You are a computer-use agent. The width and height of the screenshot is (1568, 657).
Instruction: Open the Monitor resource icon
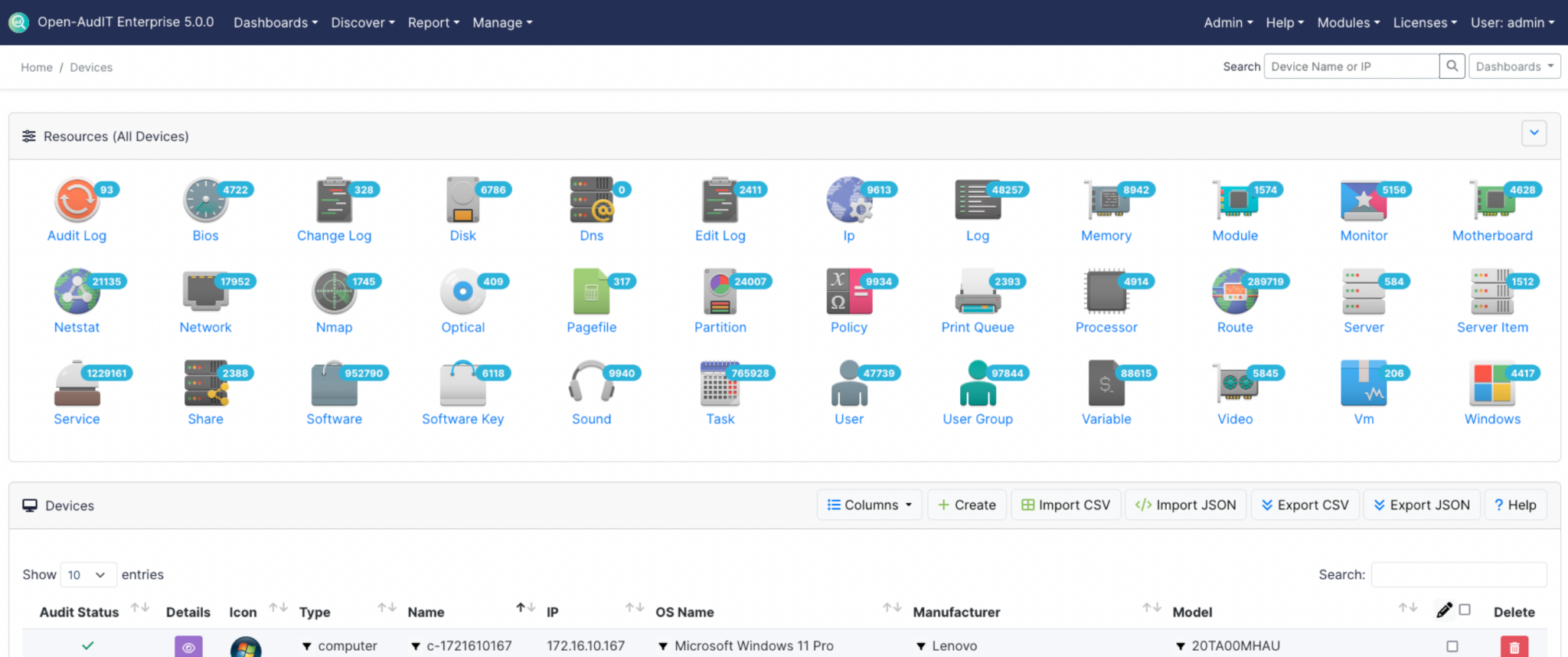coord(1363,199)
